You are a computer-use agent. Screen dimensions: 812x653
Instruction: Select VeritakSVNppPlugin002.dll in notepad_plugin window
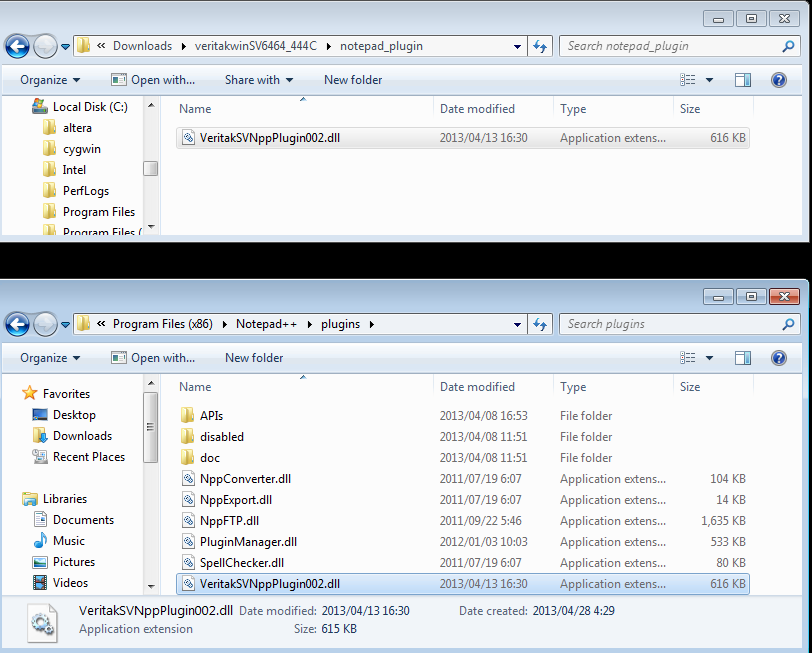click(x=462, y=138)
